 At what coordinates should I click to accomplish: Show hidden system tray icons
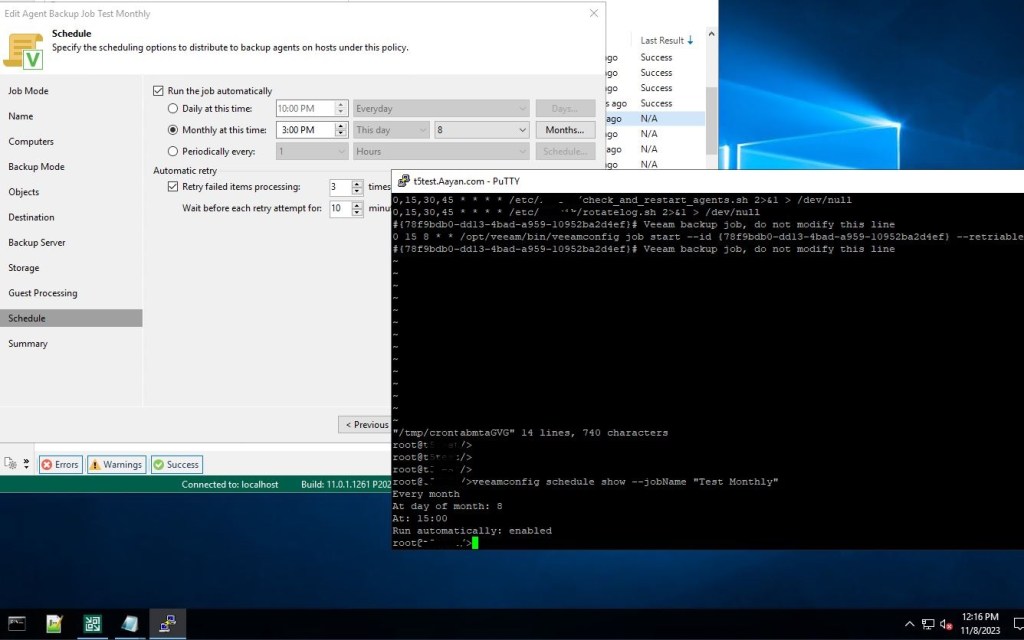tap(909, 624)
